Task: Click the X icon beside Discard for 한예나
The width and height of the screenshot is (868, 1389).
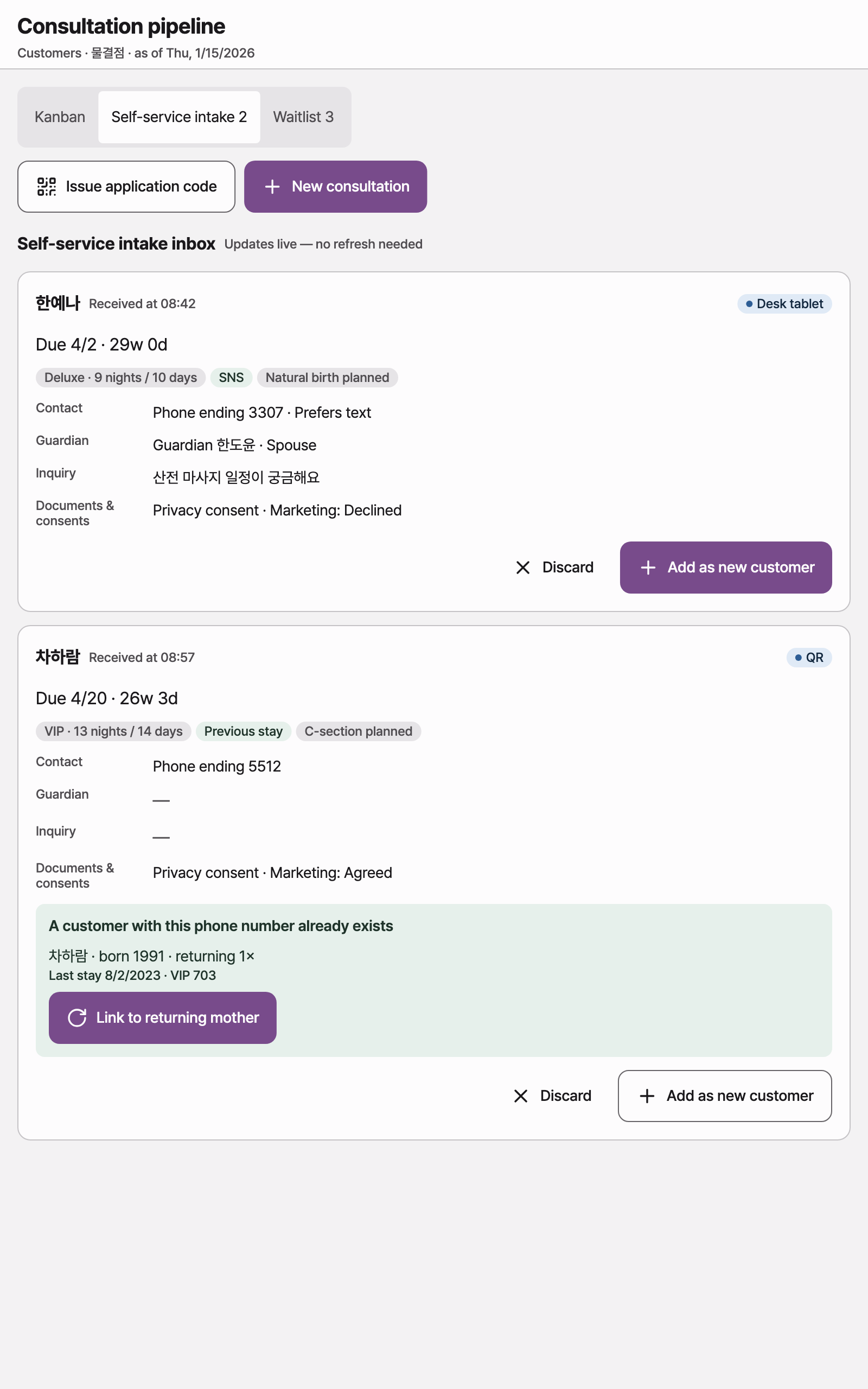Action: 523,568
